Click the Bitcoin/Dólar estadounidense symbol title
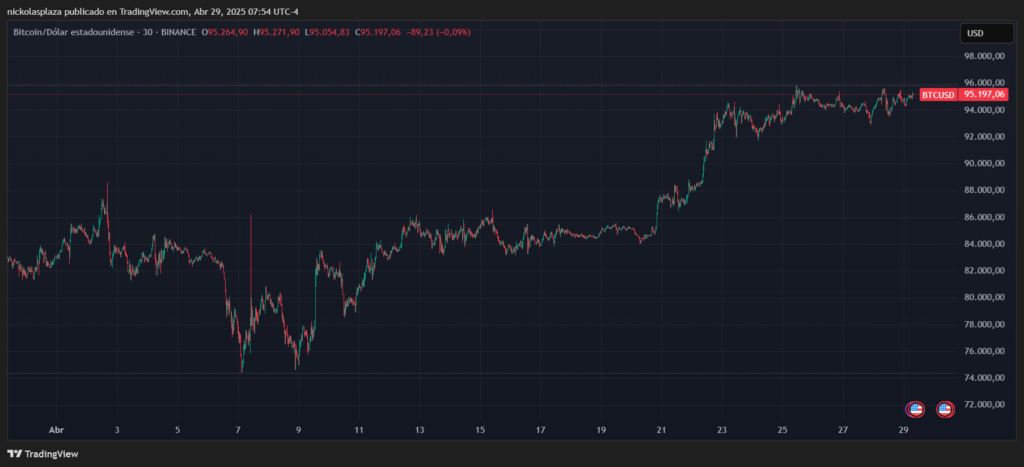 [x=76, y=32]
